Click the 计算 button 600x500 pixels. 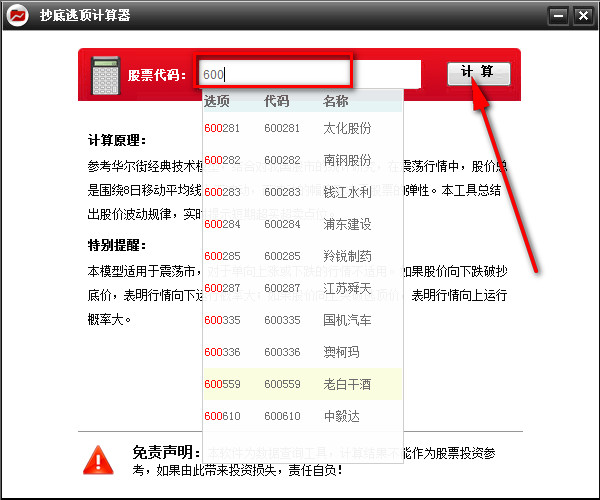pyautogui.click(x=479, y=74)
